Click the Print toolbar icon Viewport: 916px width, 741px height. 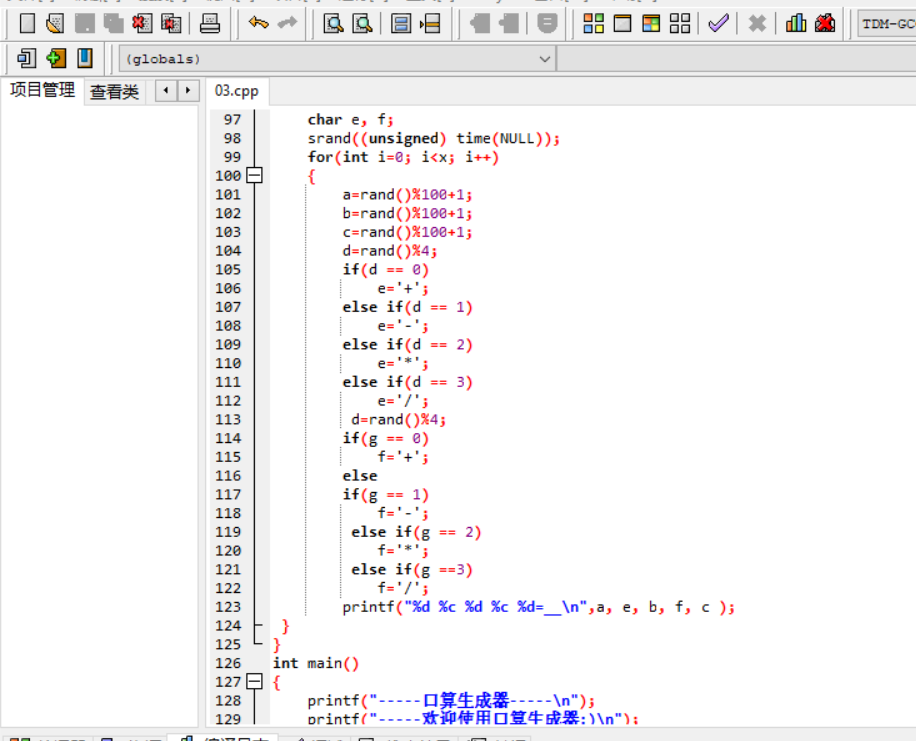[210, 23]
